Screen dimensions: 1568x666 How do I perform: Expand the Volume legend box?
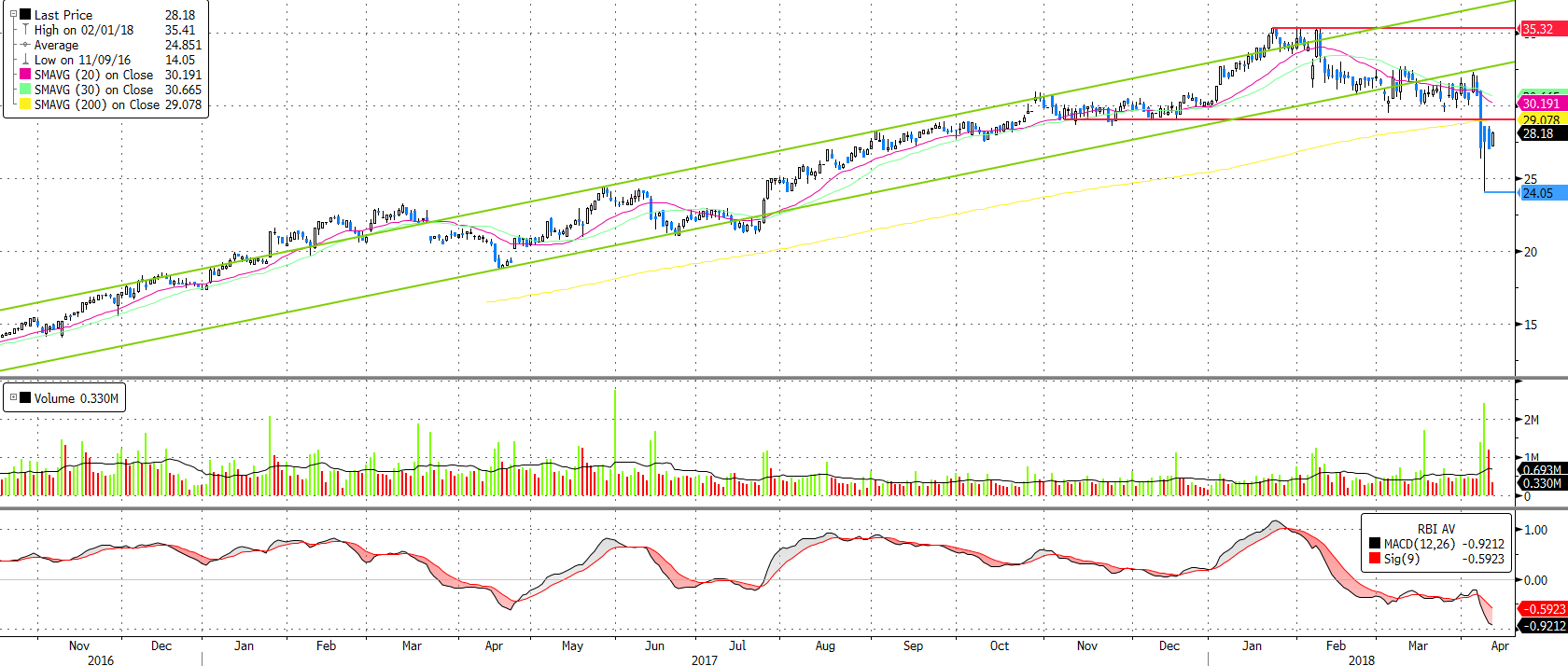[13, 397]
